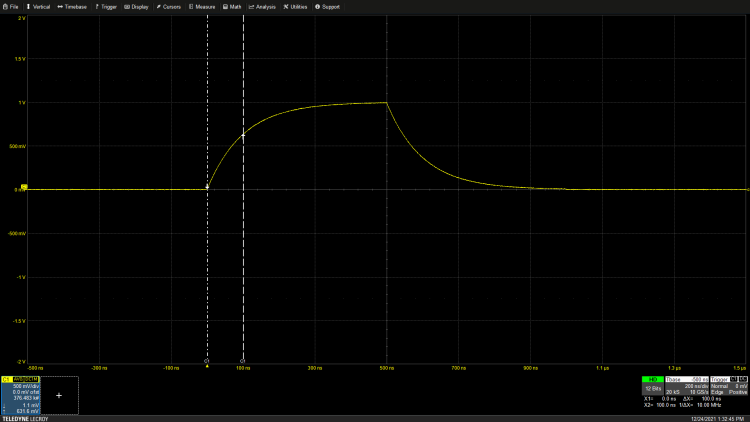
Task: Open the Measure menu
Action: [x=203, y=6]
